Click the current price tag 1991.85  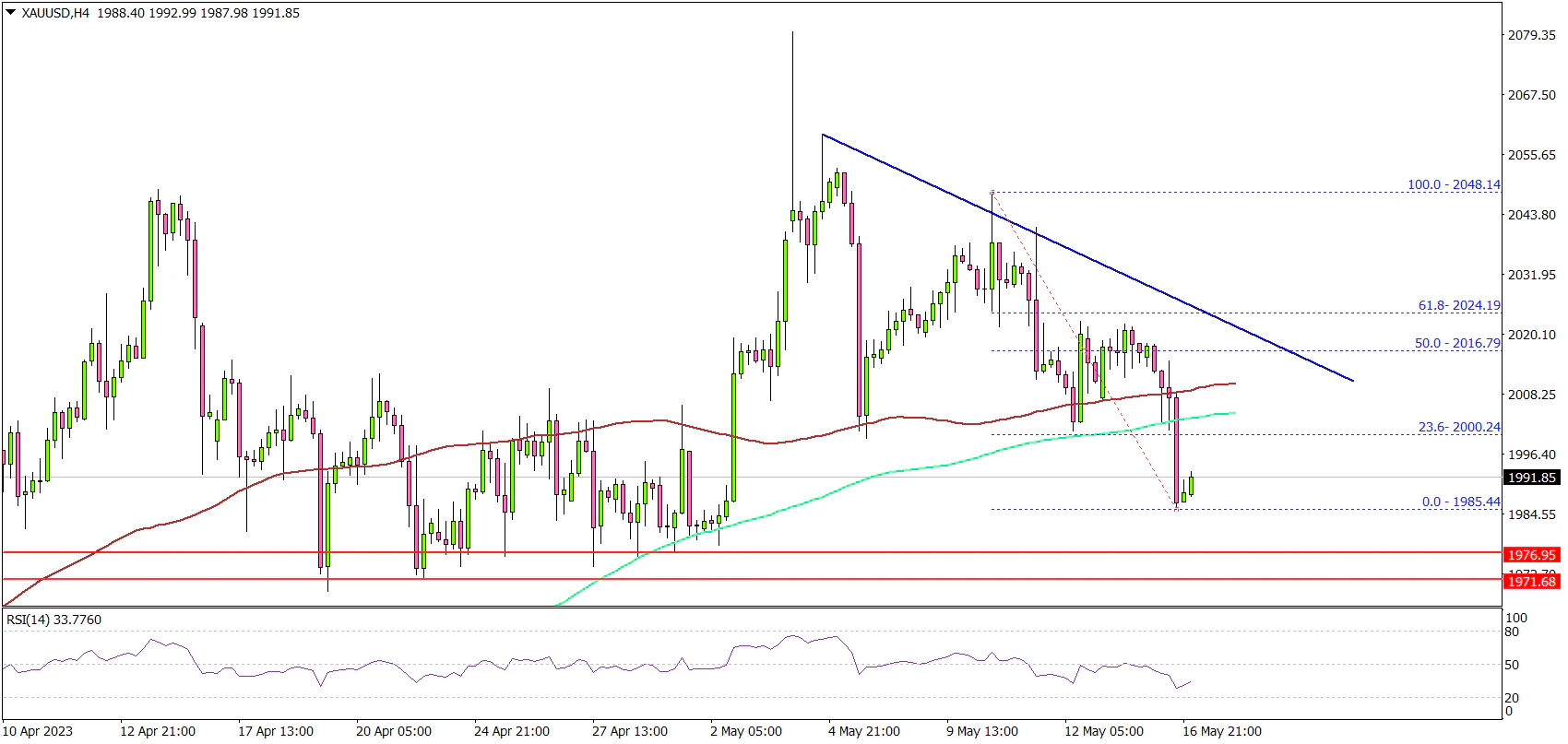coord(1531,478)
